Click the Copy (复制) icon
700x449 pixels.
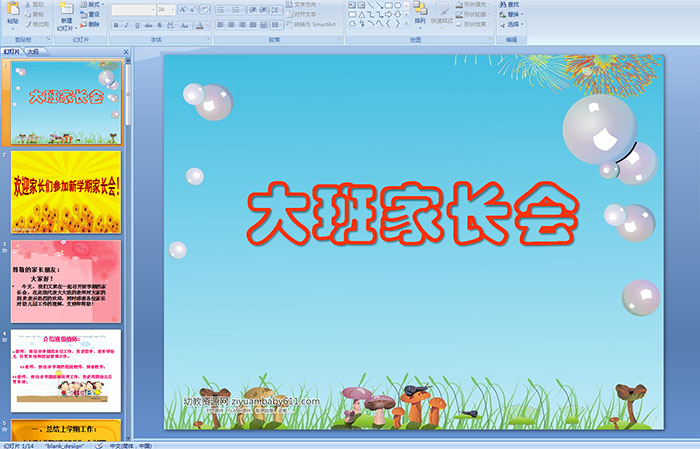[x=29, y=14]
